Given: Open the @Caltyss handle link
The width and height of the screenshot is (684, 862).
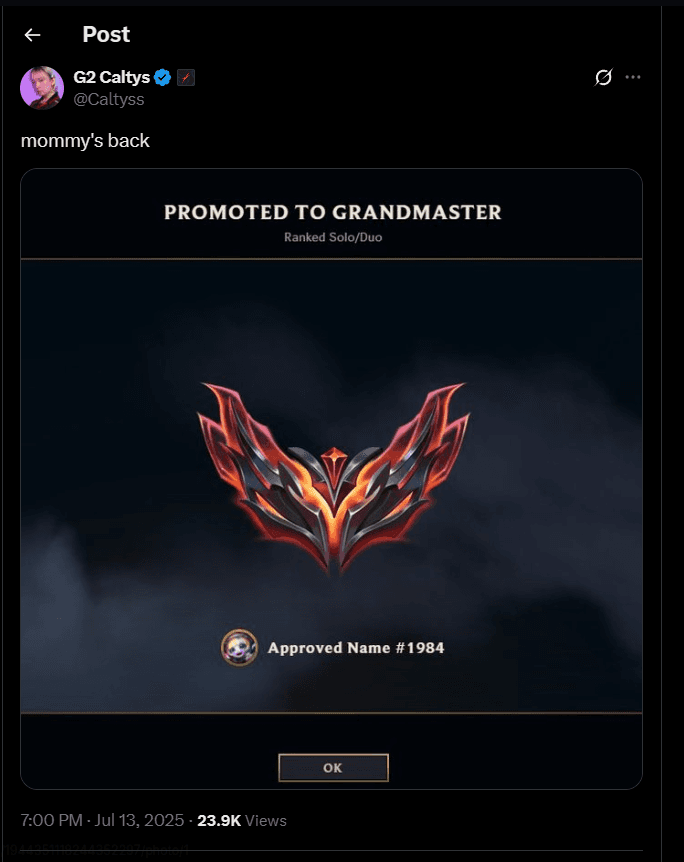Looking at the screenshot, I should tap(109, 100).
